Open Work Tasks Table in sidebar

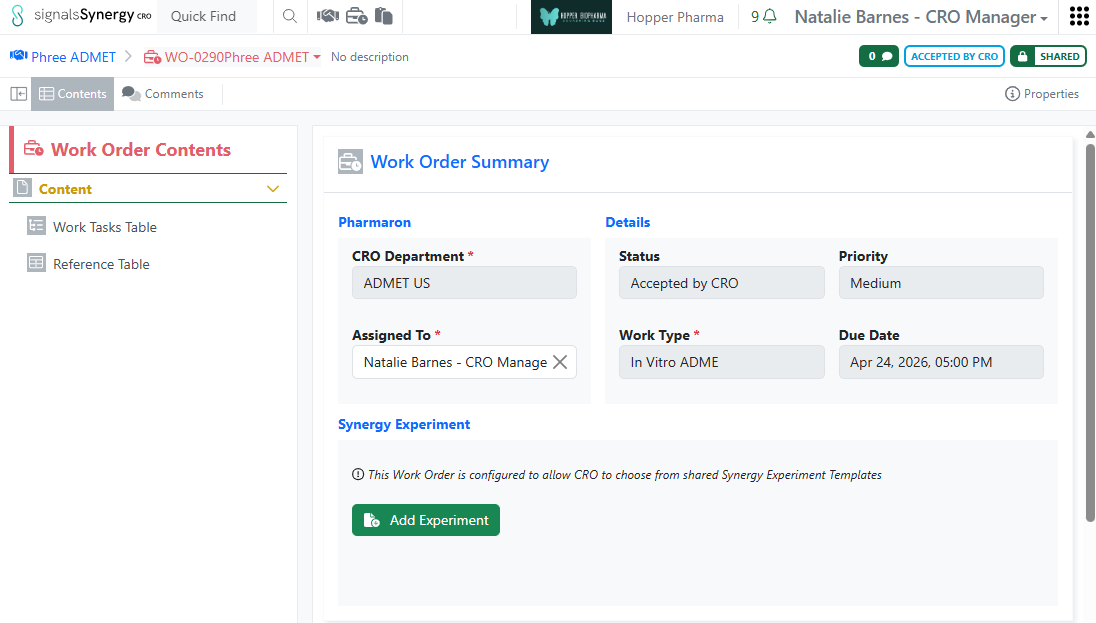[x=104, y=227]
